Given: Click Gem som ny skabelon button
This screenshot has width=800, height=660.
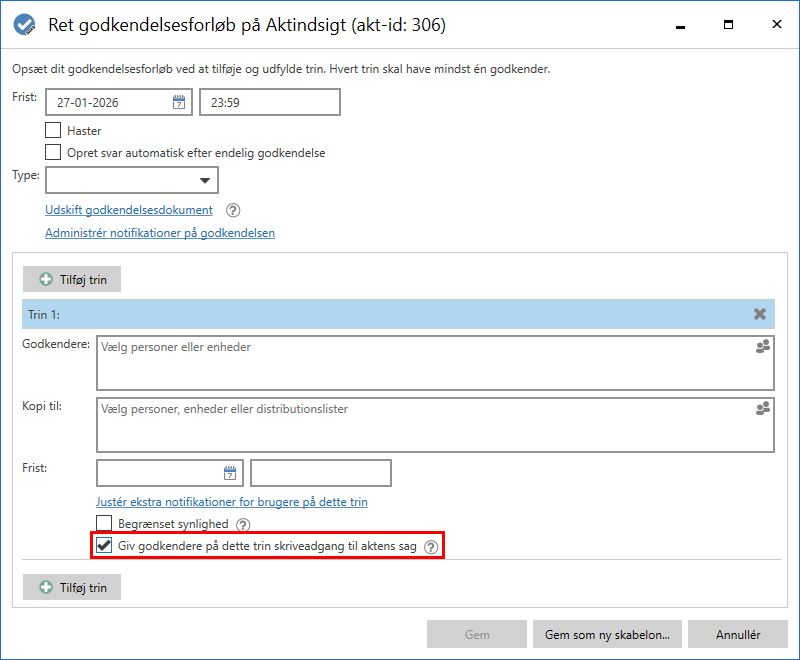Looking at the screenshot, I should (607, 634).
